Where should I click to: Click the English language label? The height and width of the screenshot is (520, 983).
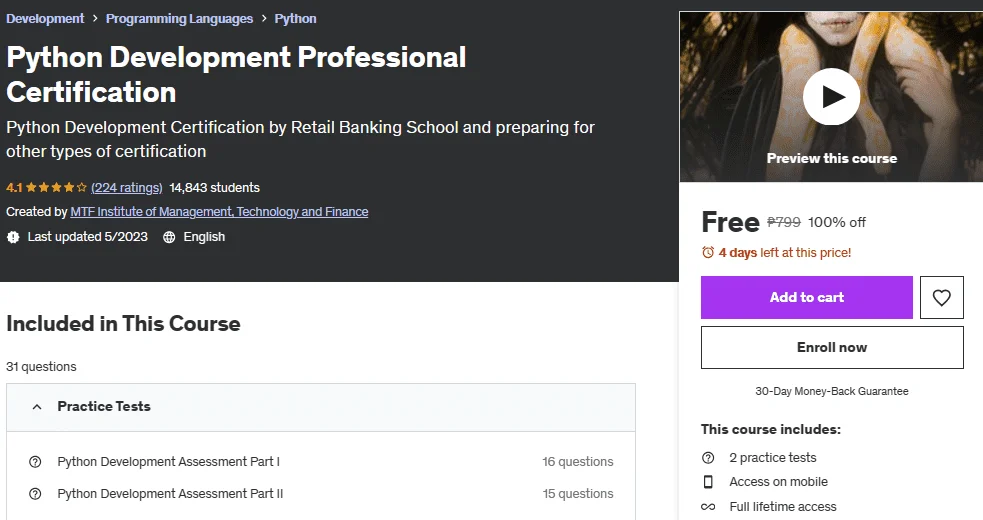click(x=204, y=237)
